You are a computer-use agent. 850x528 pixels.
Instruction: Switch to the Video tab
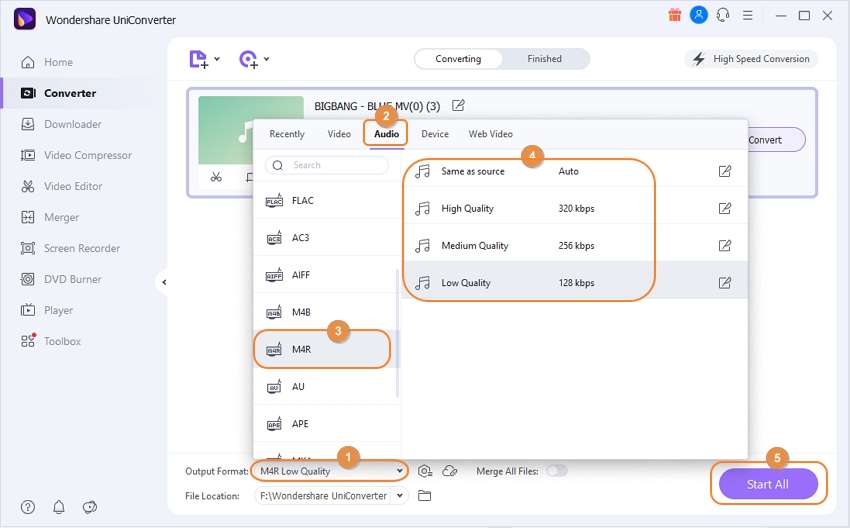(339, 134)
